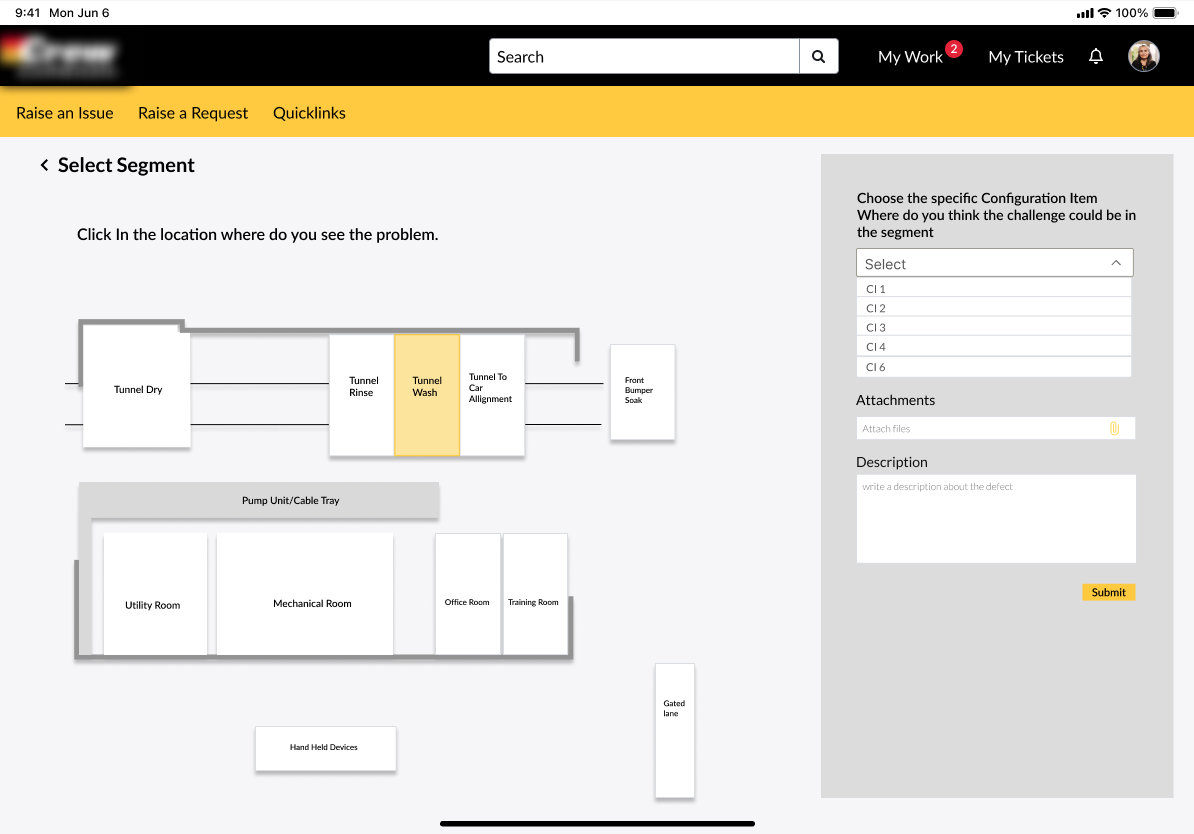
Task: Open Raise a Request menu
Action: tap(193, 113)
